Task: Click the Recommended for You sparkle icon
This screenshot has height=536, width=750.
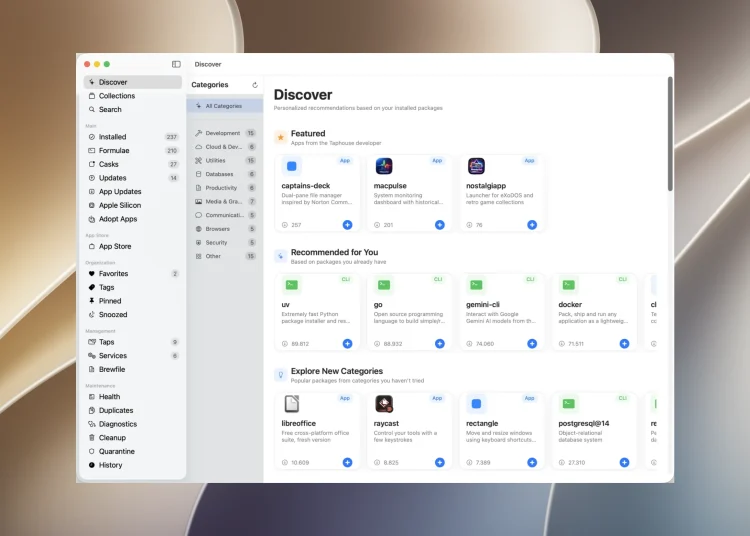Action: point(281,256)
